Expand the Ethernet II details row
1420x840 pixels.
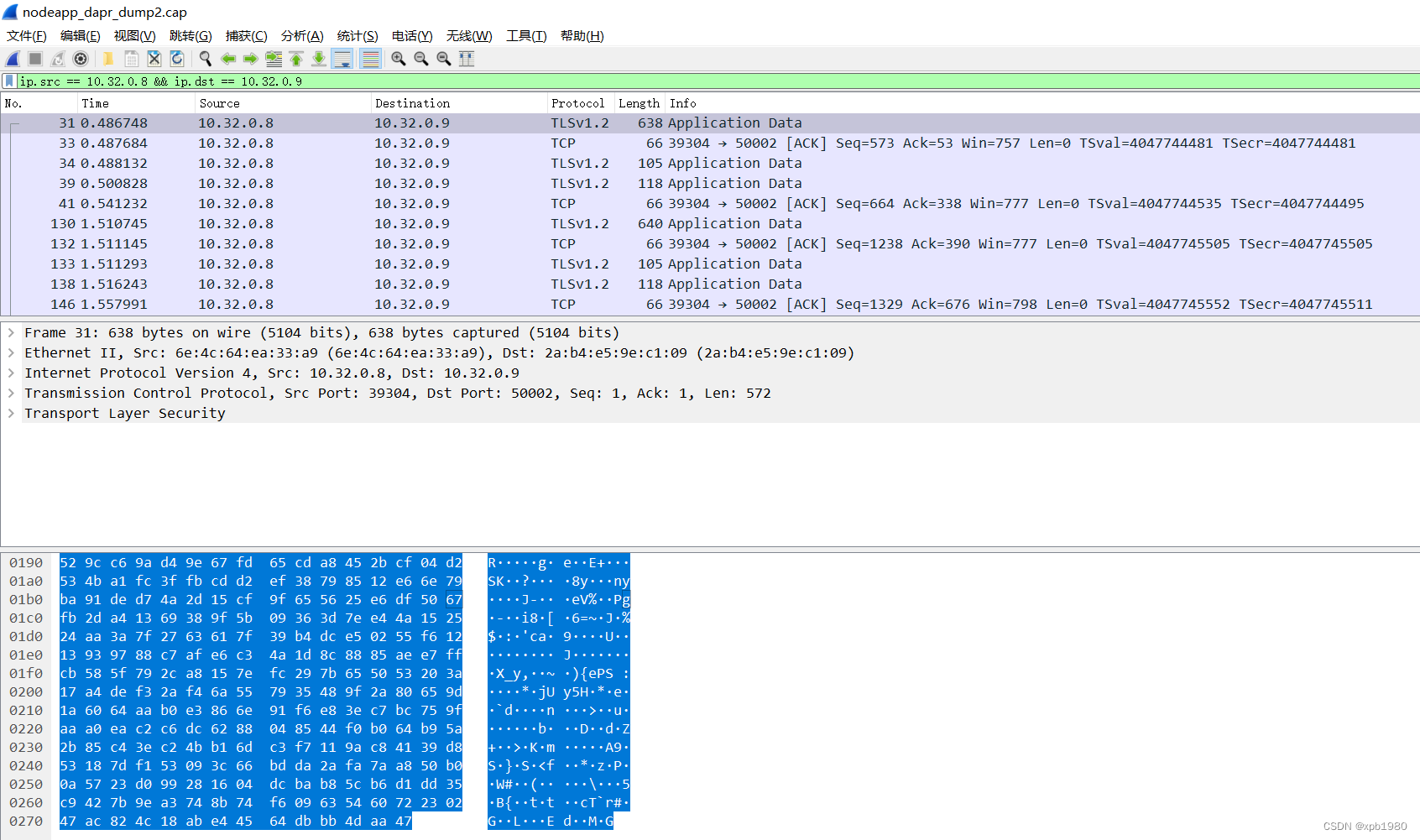click(x=11, y=353)
